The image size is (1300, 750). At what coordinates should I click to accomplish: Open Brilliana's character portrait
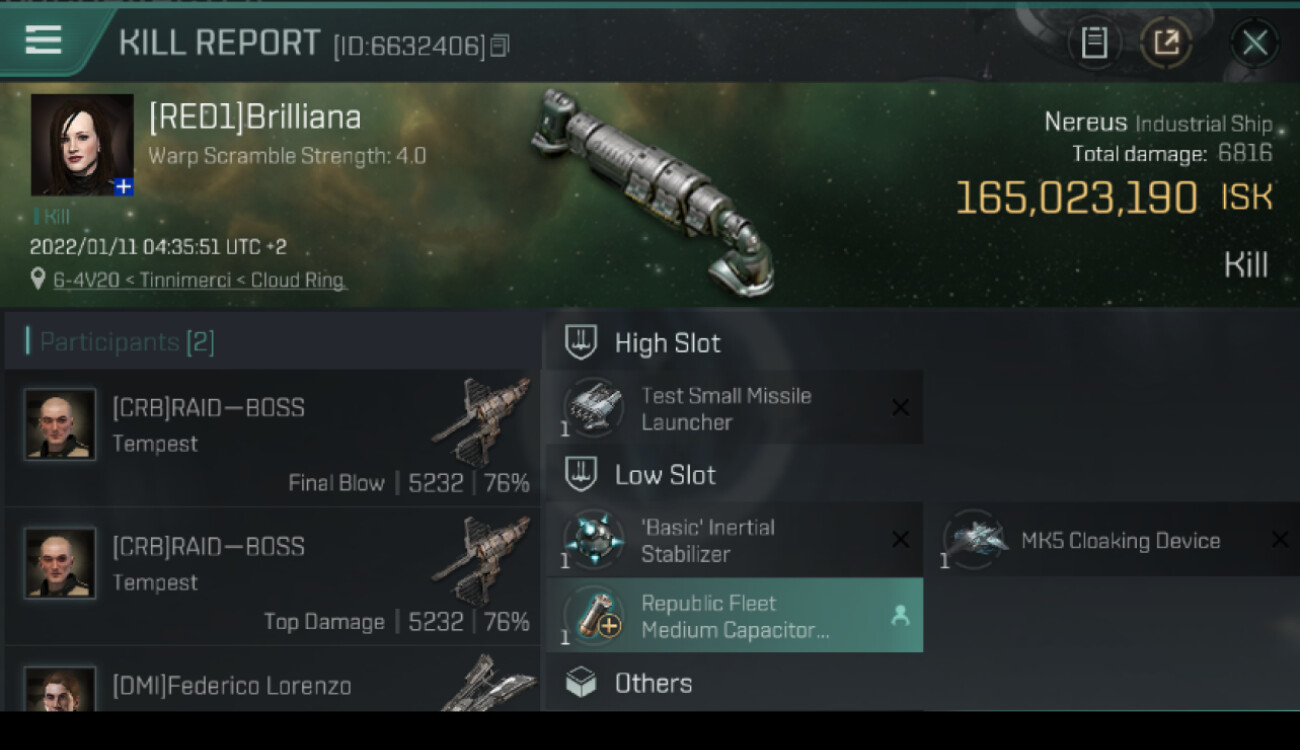click(x=81, y=144)
